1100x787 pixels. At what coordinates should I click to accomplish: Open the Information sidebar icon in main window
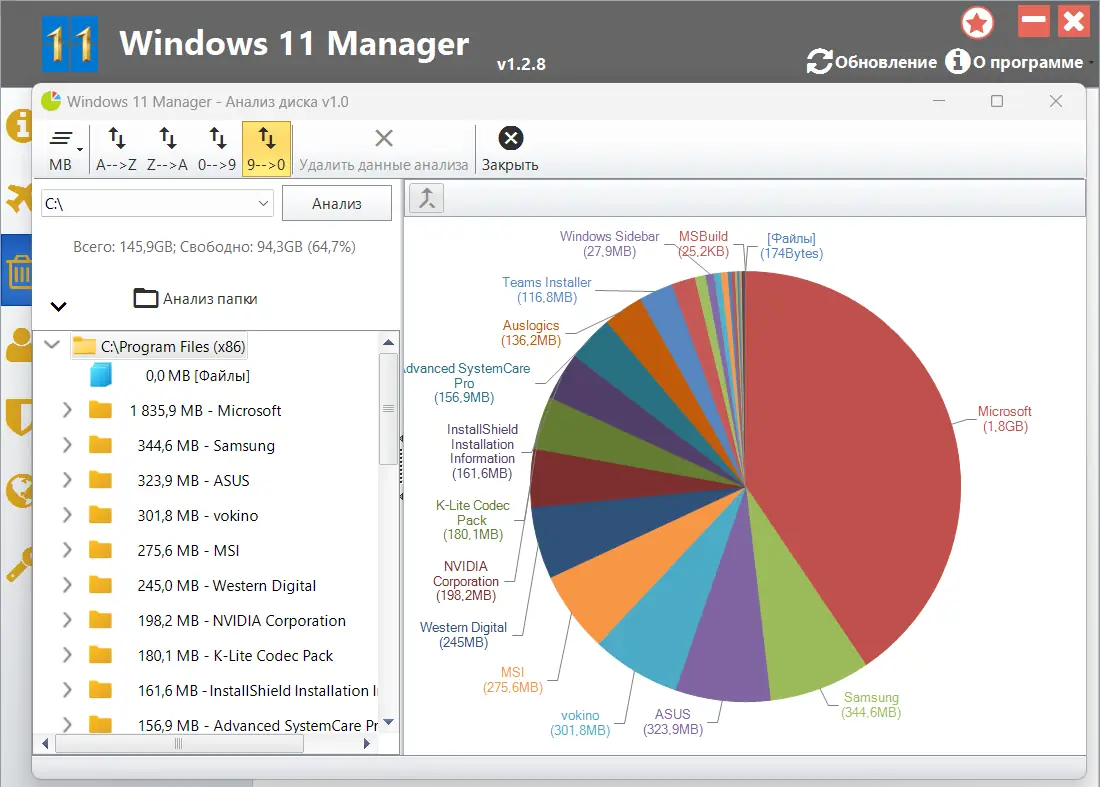19,126
